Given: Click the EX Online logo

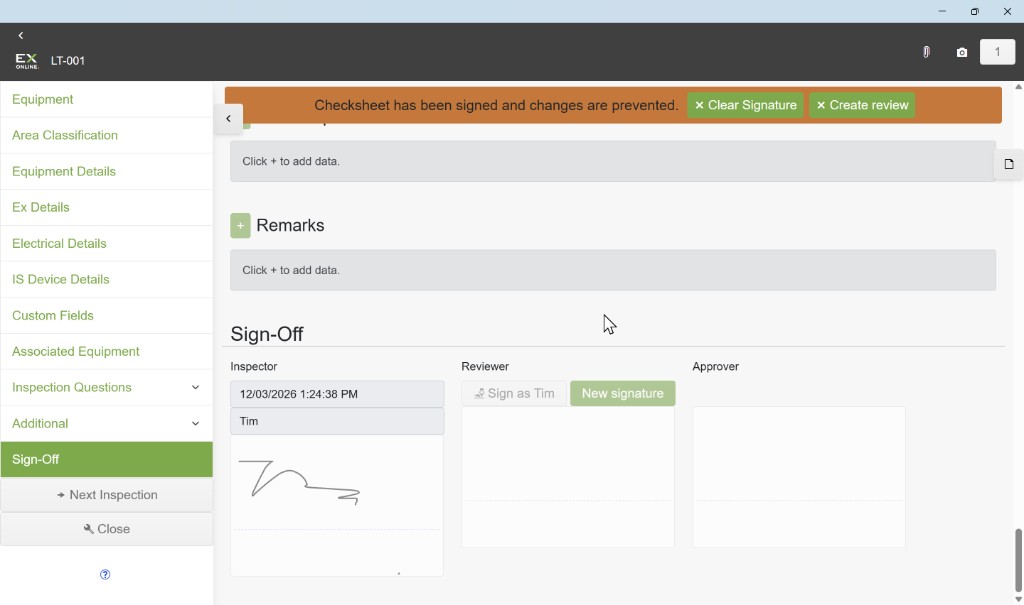Looking at the screenshot, I should point(27,61).
